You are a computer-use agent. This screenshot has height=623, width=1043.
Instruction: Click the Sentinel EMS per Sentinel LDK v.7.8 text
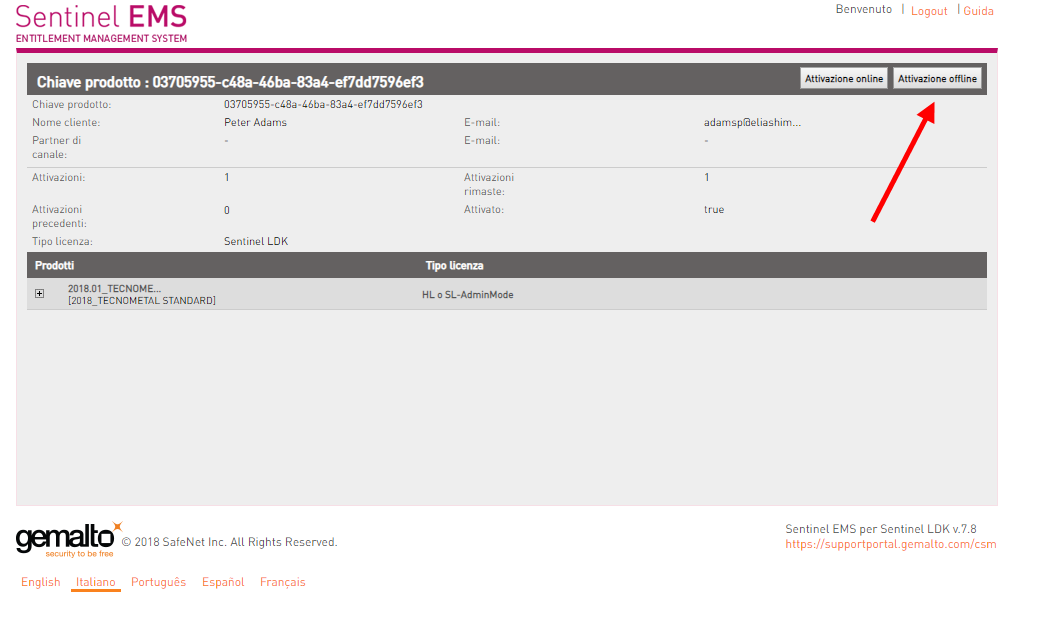pyautogui.click(x=881, y=529)
